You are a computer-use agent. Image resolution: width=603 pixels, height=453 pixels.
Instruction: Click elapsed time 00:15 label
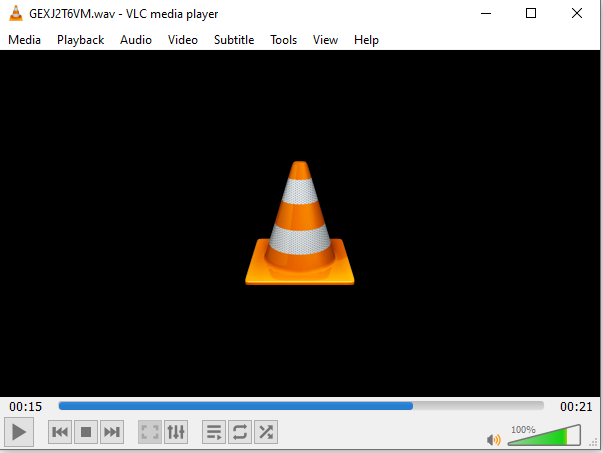click(x=25, y=406)
